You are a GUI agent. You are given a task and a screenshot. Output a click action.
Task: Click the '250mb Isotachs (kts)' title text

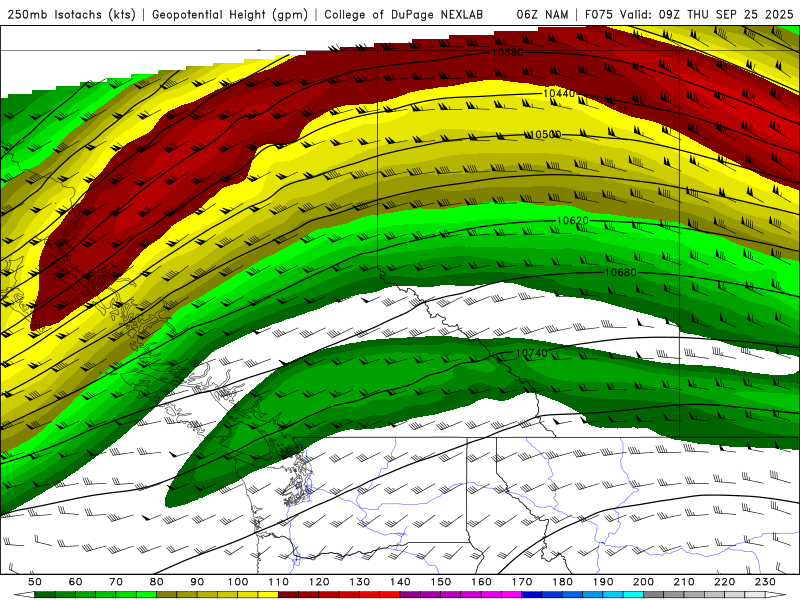[71, 15]
